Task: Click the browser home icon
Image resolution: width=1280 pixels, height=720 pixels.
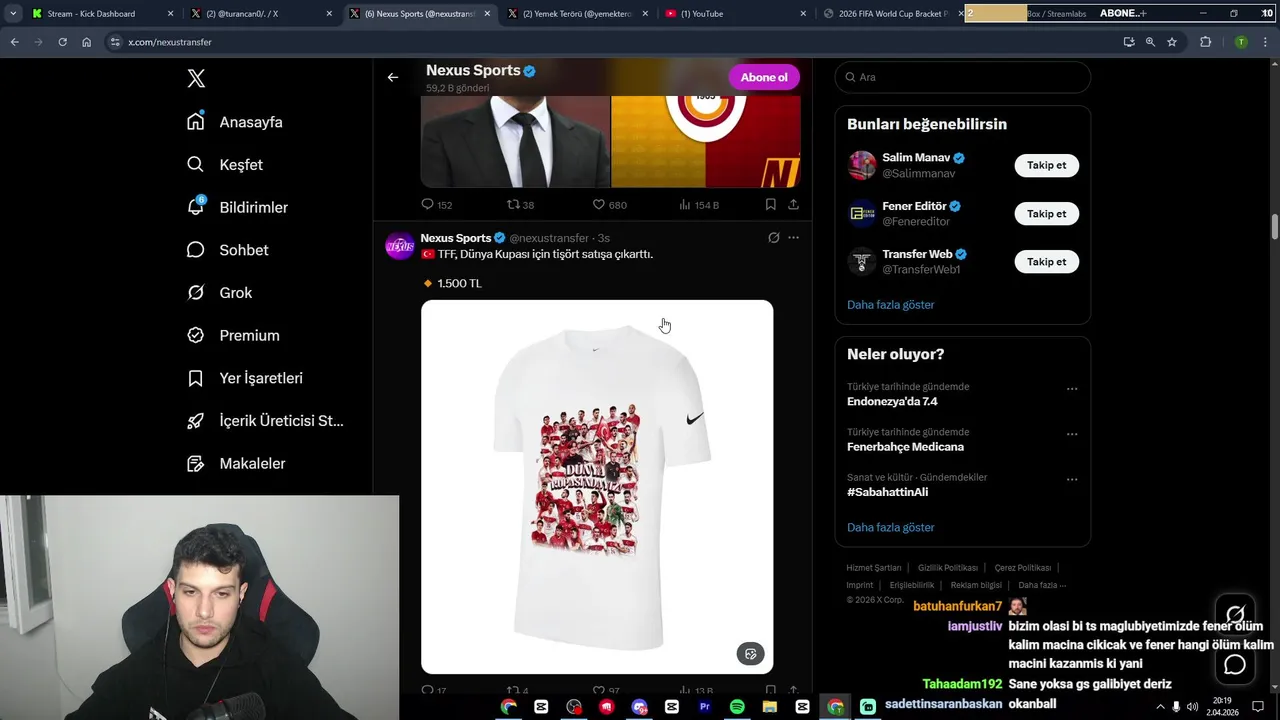Action: coord(87,42)
